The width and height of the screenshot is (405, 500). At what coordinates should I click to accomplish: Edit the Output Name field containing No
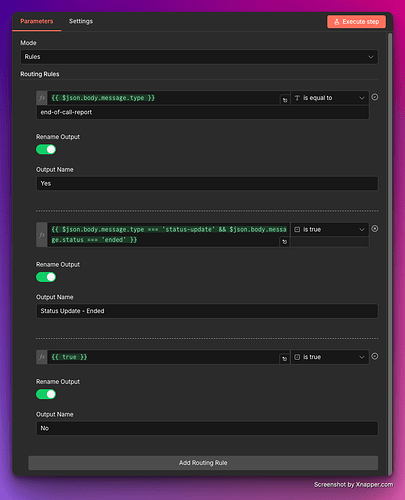click(207, 428)
